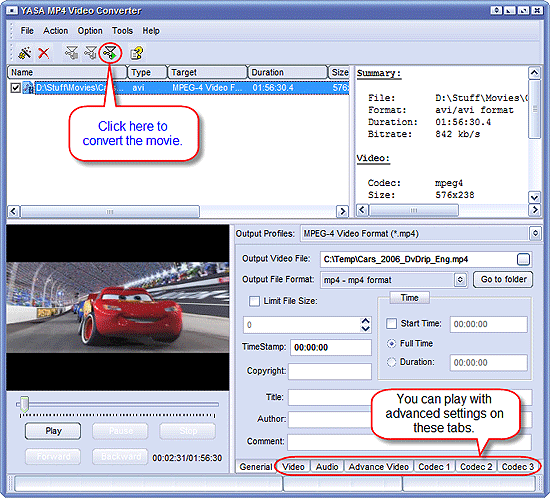The width and height of the screenshot is (550, 498).
Task: Click the Play button
Action: click(x=53, y=431)
